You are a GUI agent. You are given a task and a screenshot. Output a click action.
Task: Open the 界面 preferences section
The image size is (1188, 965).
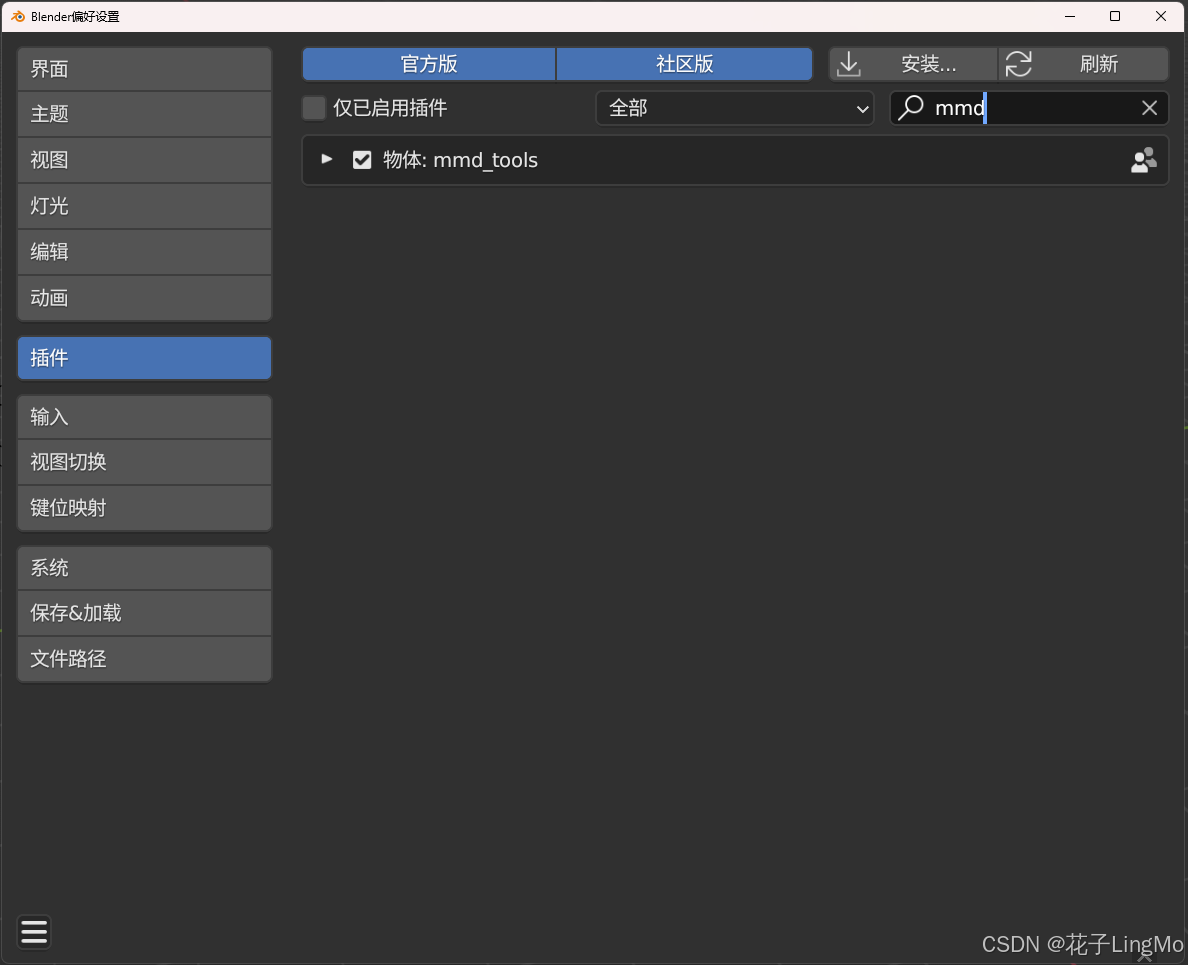145,69
